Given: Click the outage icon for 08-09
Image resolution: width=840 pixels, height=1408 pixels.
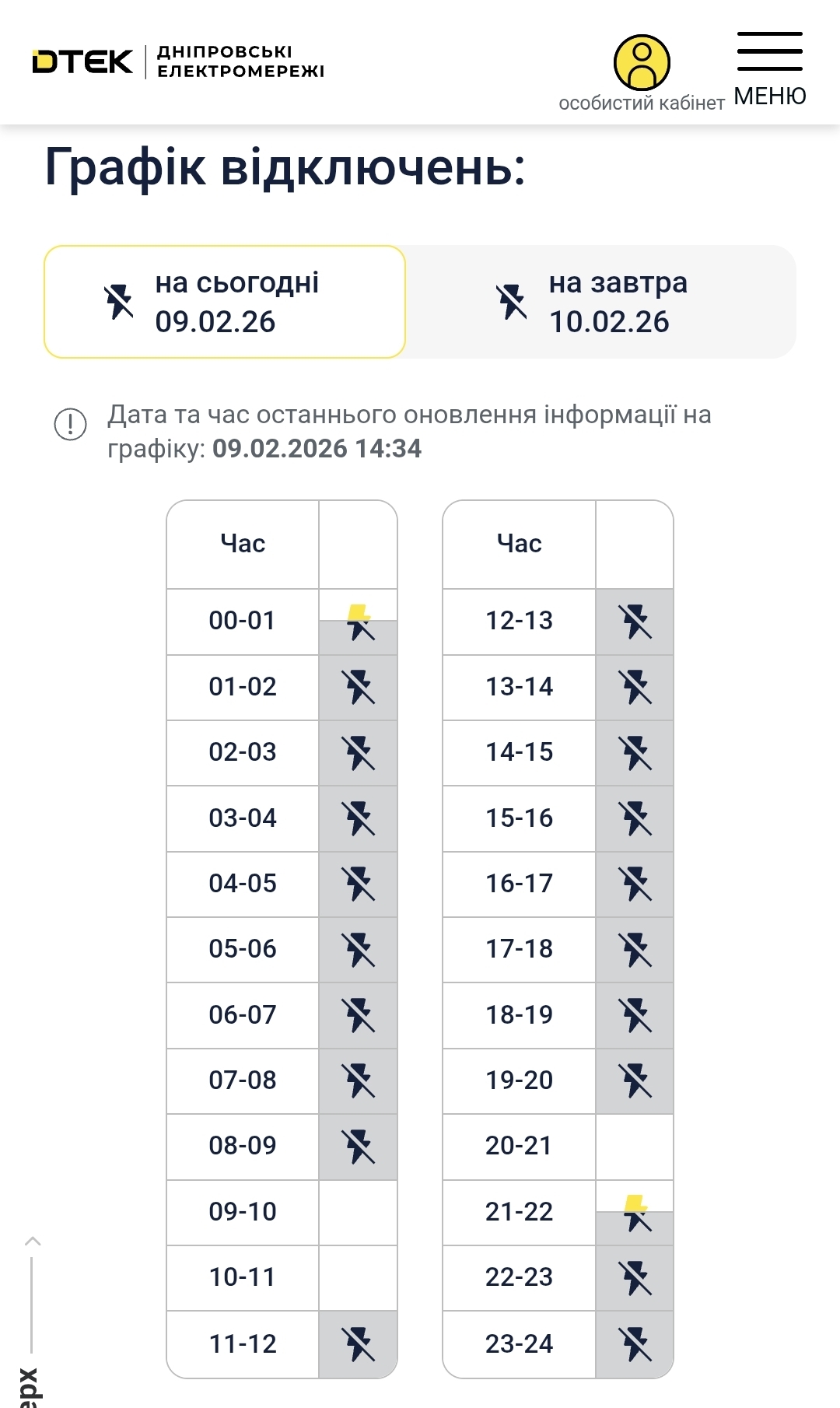Looking at the screenshot, I should point(359,1147).
